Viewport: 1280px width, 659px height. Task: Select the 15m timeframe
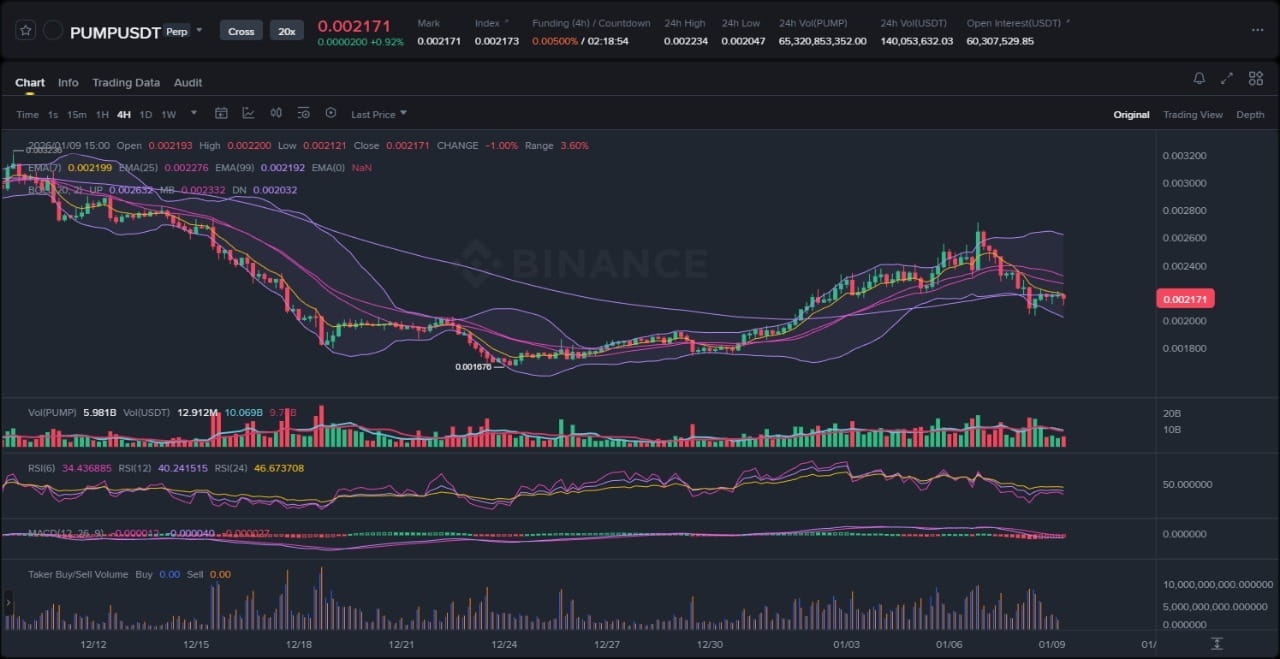click(76, 115)
